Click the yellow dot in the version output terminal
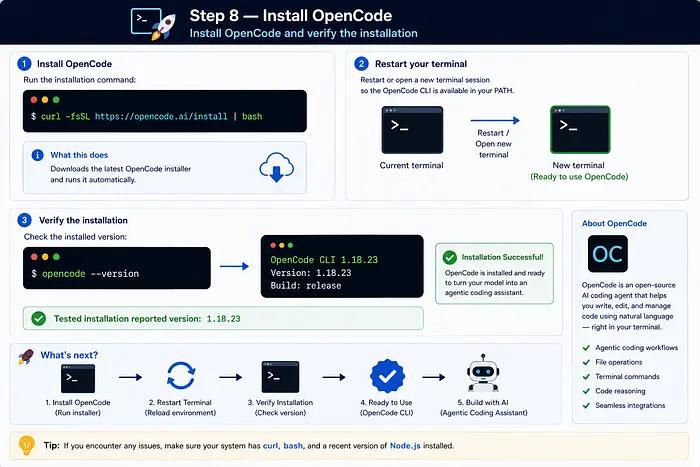 [x=282, y=245]
